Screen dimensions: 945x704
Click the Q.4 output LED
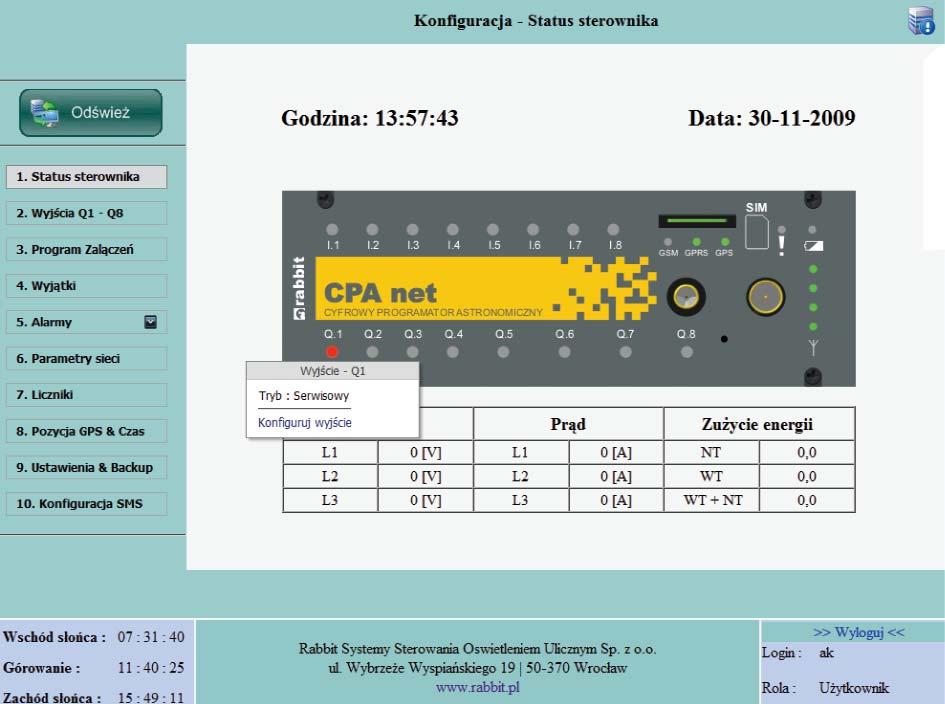(453, 351)
